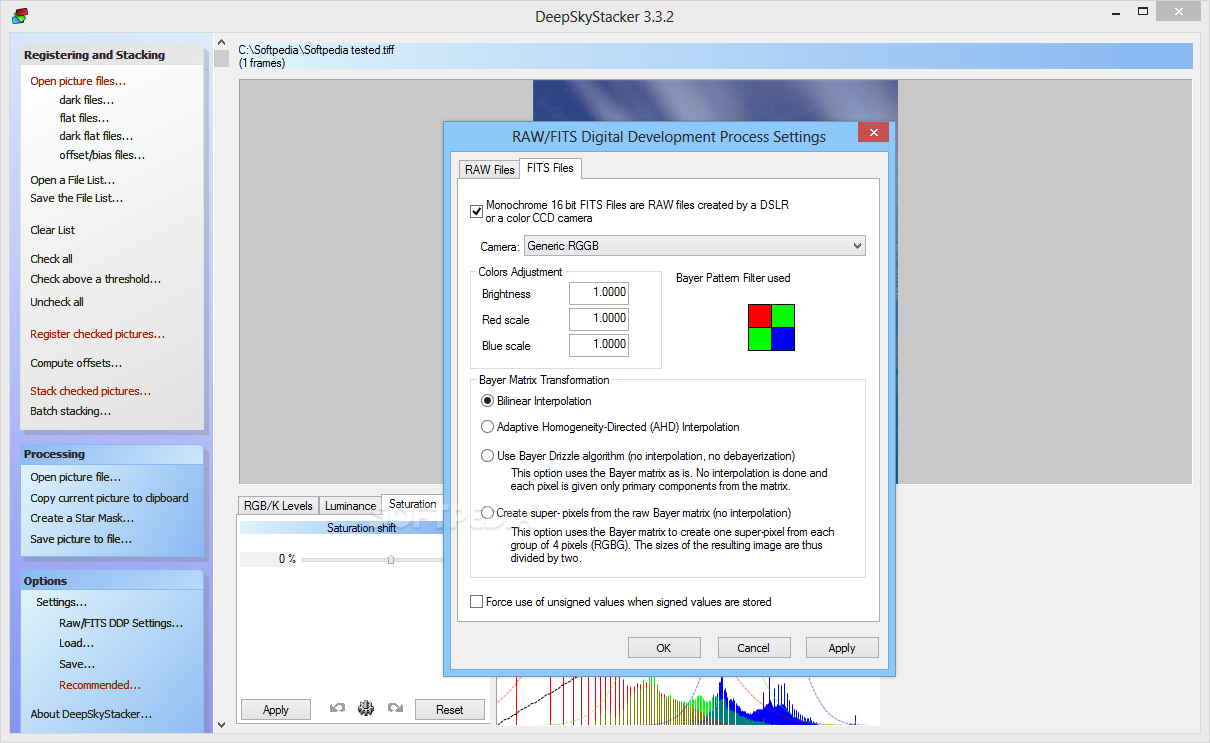The image size is (1210, 743).
Task: Click Apply in the DDP settings dialog
Action: [x=842, y=648]
